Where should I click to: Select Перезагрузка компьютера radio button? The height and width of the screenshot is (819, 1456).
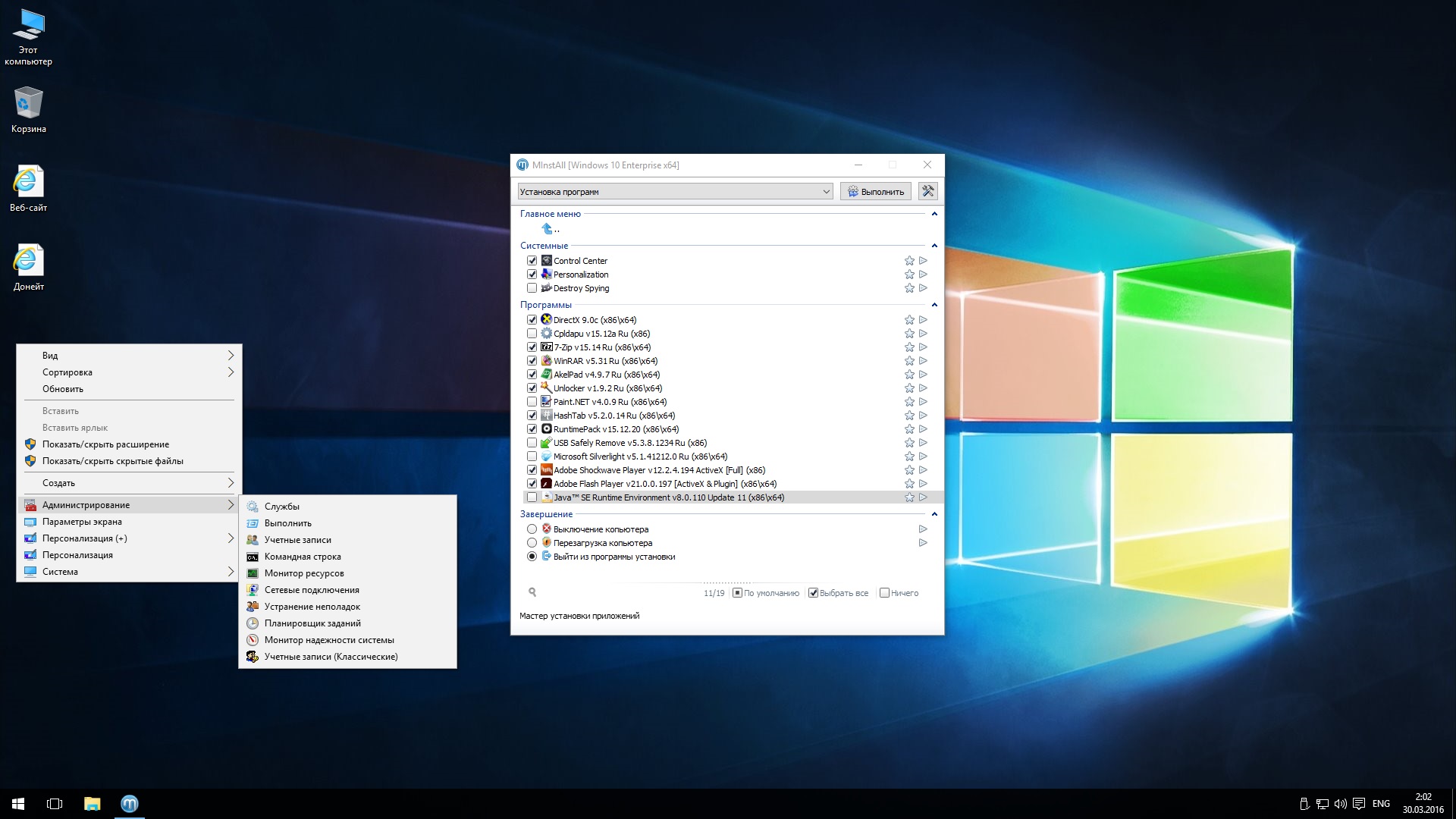coord(532,543)
